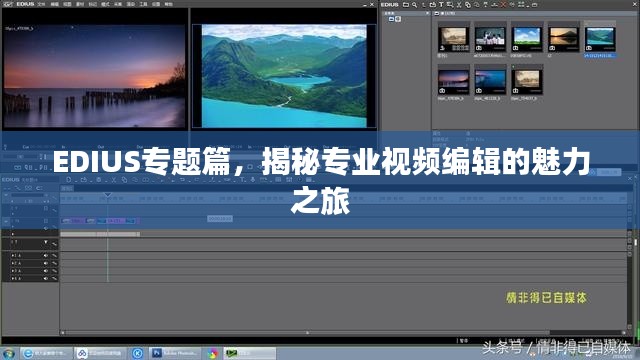
Task: Open the Windows Start button
Action: pyautogui.click(x=8, y=353)
